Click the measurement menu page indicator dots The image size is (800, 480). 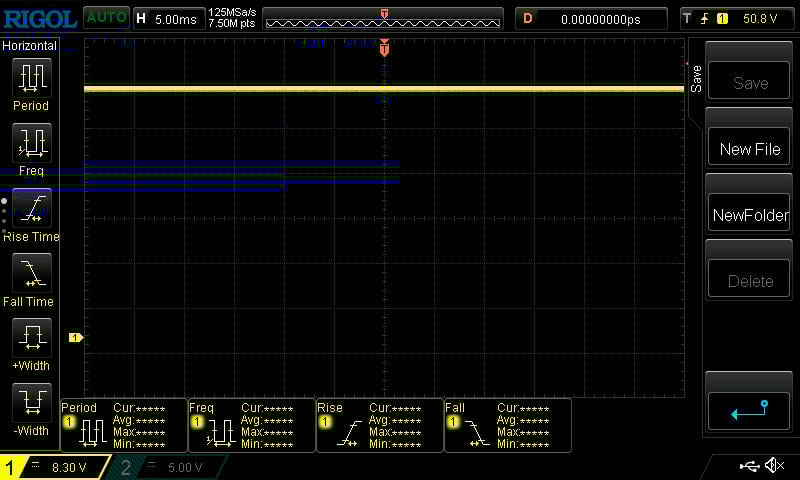(x=4, y=216)
